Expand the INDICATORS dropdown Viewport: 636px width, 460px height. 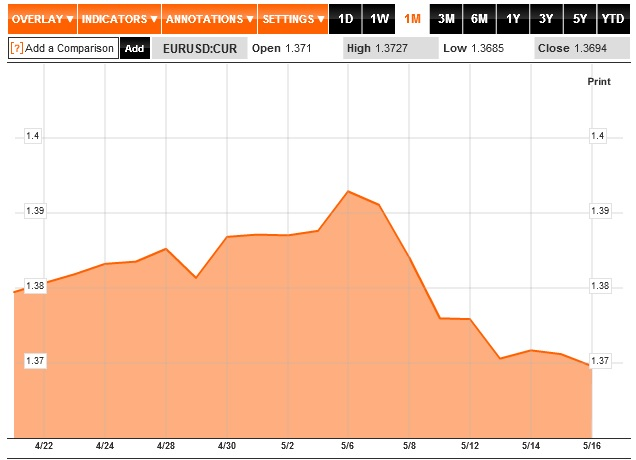click(119, 19)
